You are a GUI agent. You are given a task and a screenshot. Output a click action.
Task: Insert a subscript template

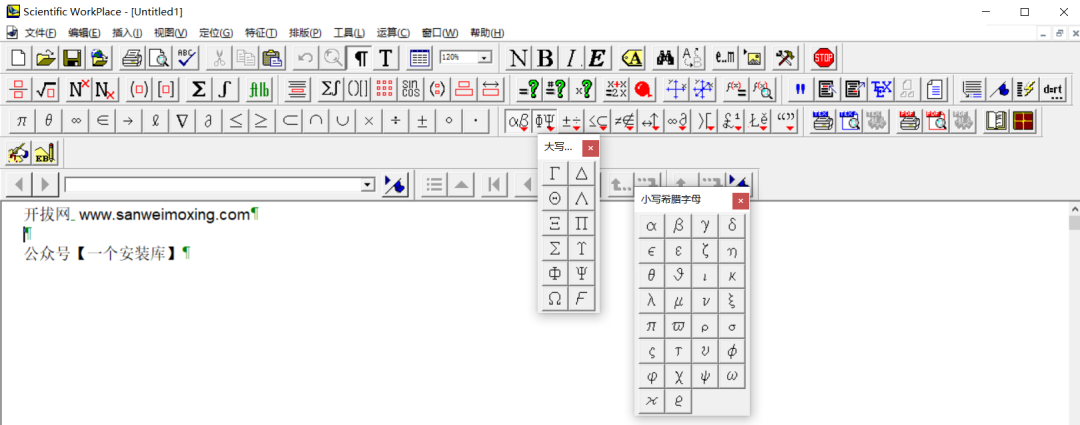[105, 89]
